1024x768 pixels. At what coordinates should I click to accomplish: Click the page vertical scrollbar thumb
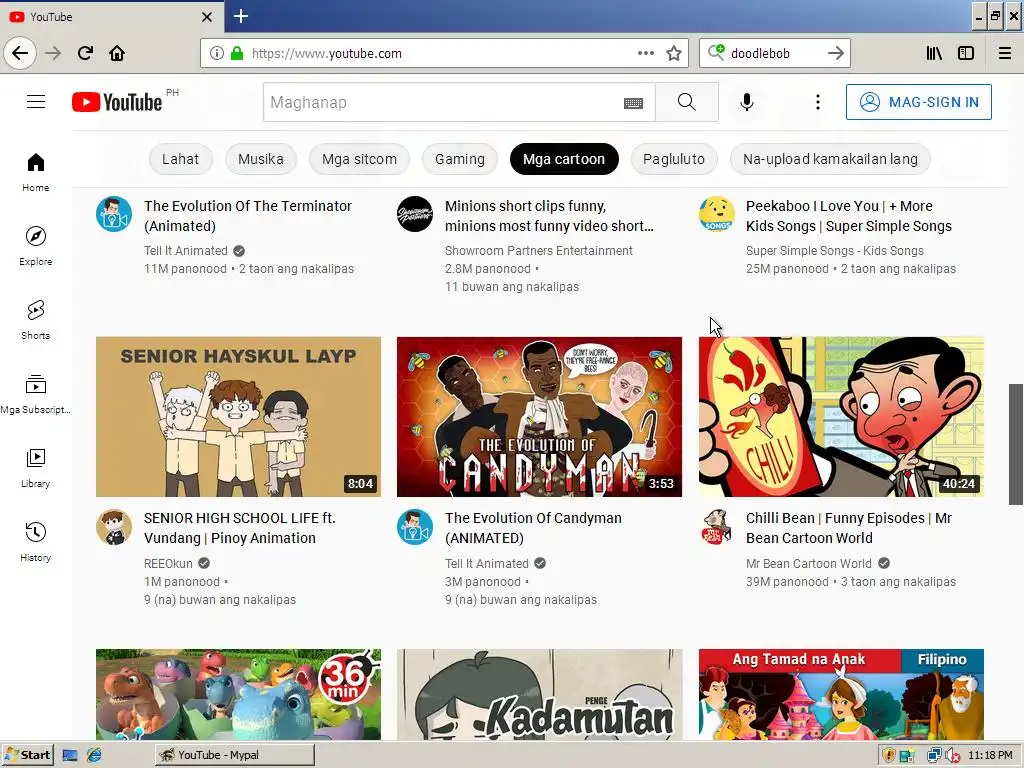click(1016, 444)
